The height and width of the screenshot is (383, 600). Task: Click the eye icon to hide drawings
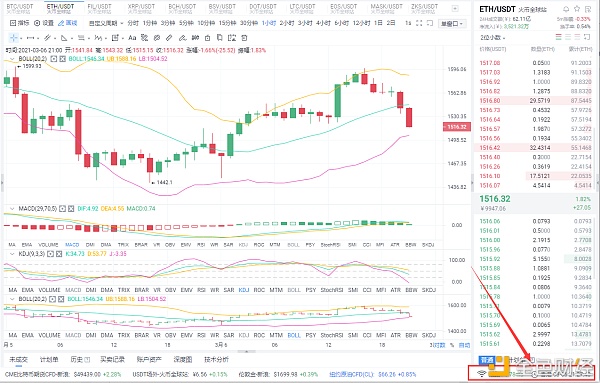pyautogui.click(x=157, y=38)
